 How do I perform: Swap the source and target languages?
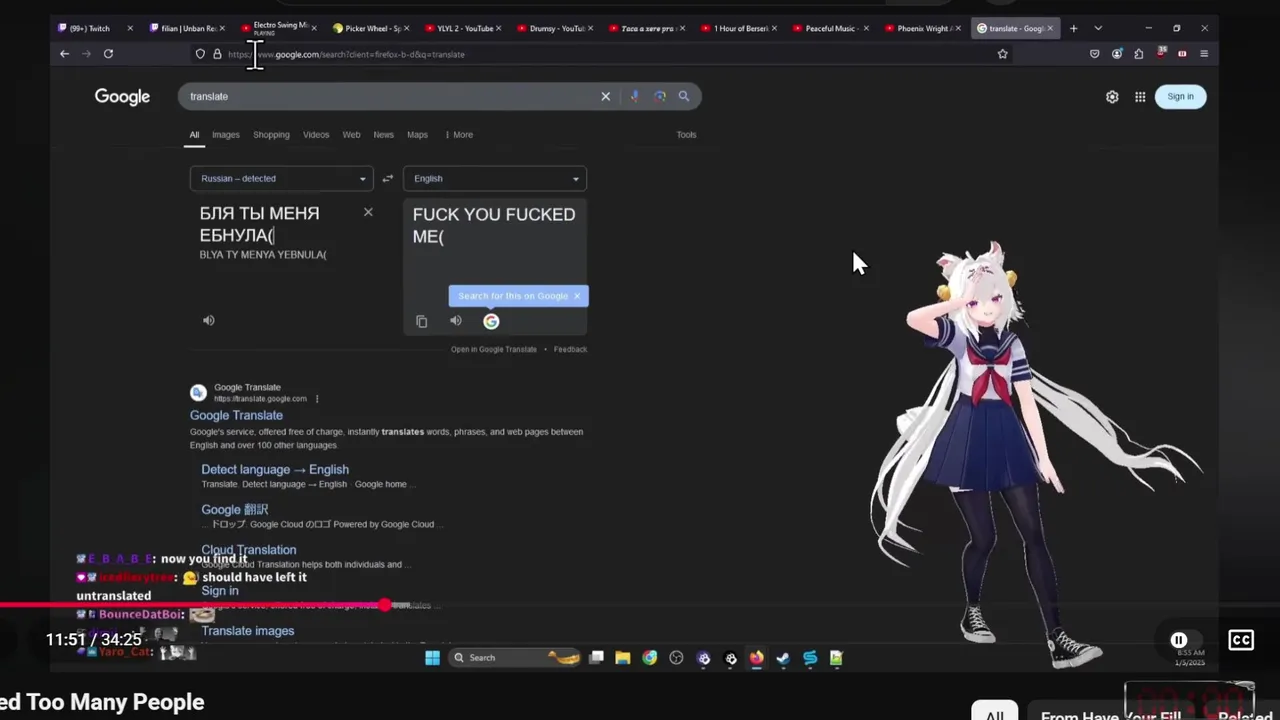[x=388, y=178]
